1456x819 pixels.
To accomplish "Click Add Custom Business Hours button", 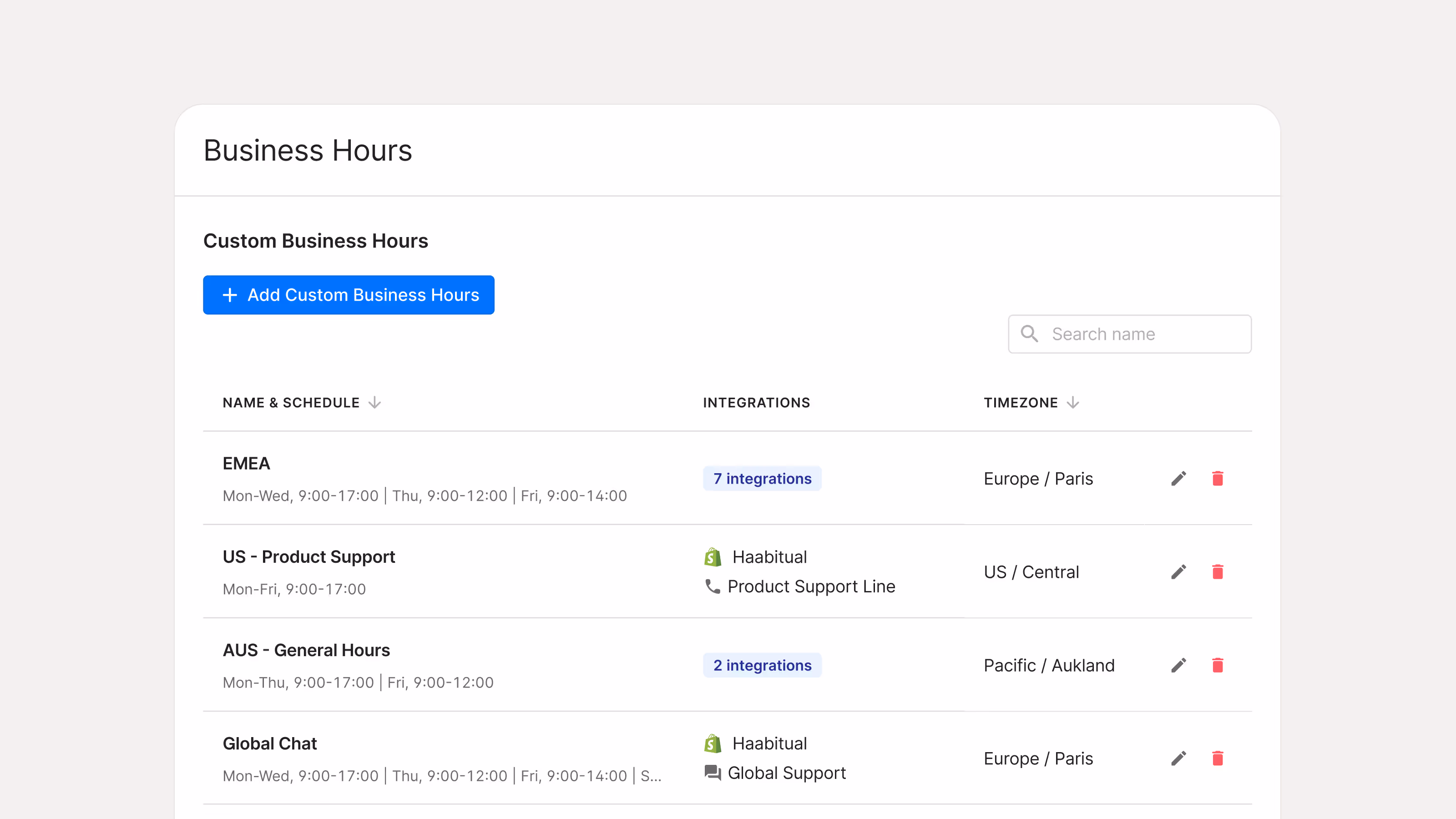I will (349, 295).
